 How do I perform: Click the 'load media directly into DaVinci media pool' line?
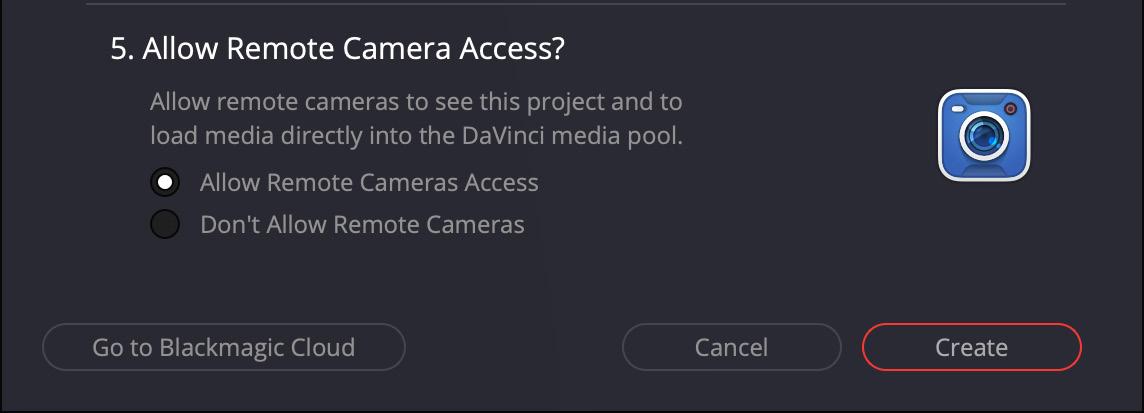tap(416, 135)
